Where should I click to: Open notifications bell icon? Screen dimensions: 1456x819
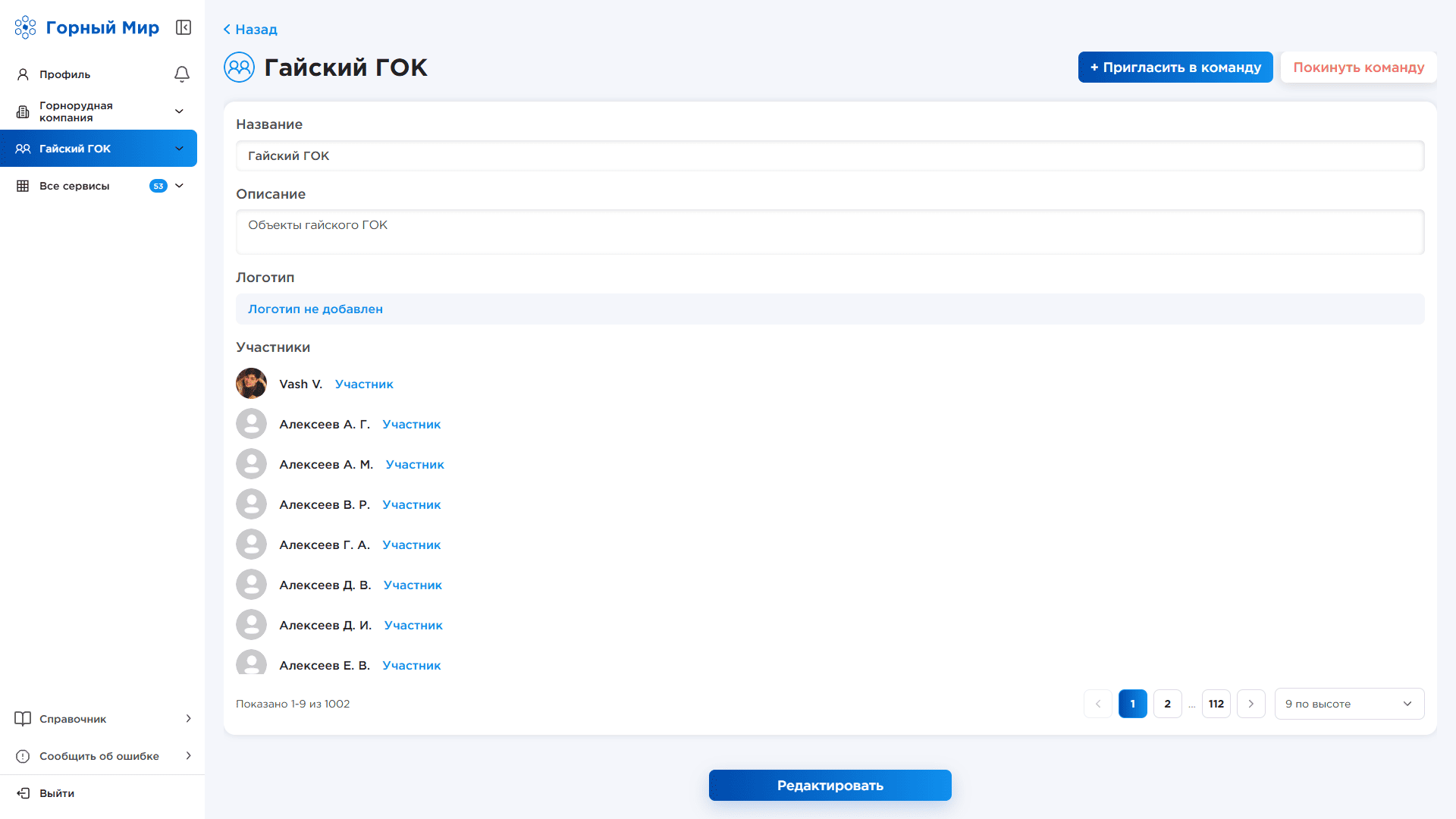point(182,74)
